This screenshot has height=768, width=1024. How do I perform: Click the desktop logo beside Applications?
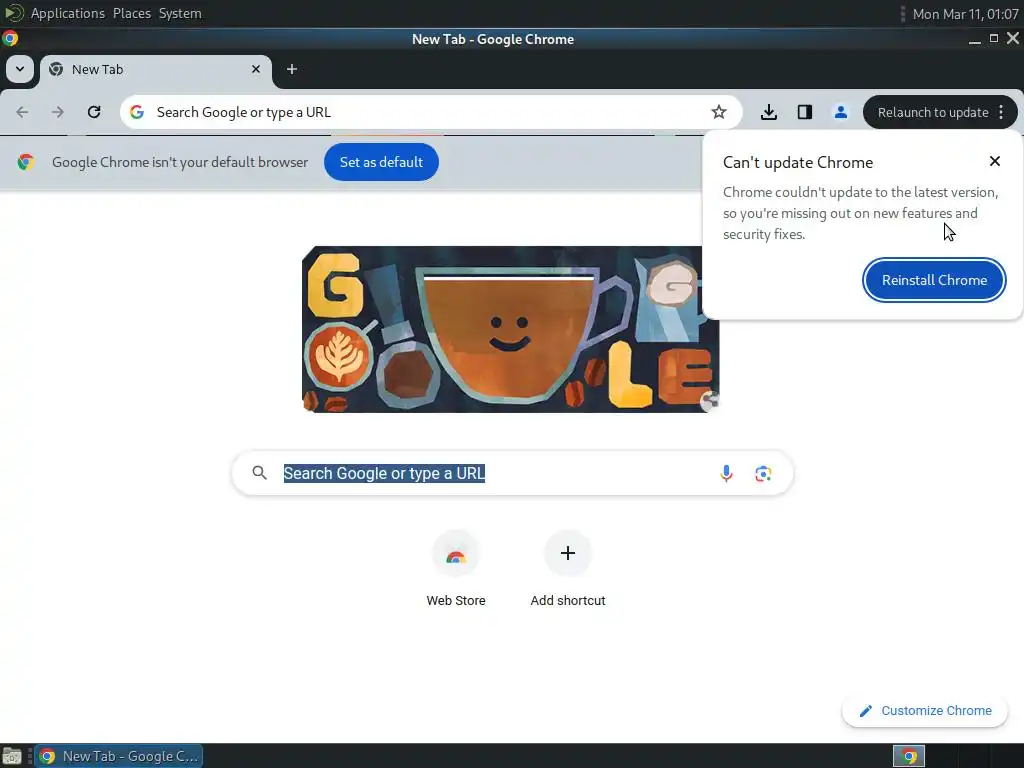(14, 13)
